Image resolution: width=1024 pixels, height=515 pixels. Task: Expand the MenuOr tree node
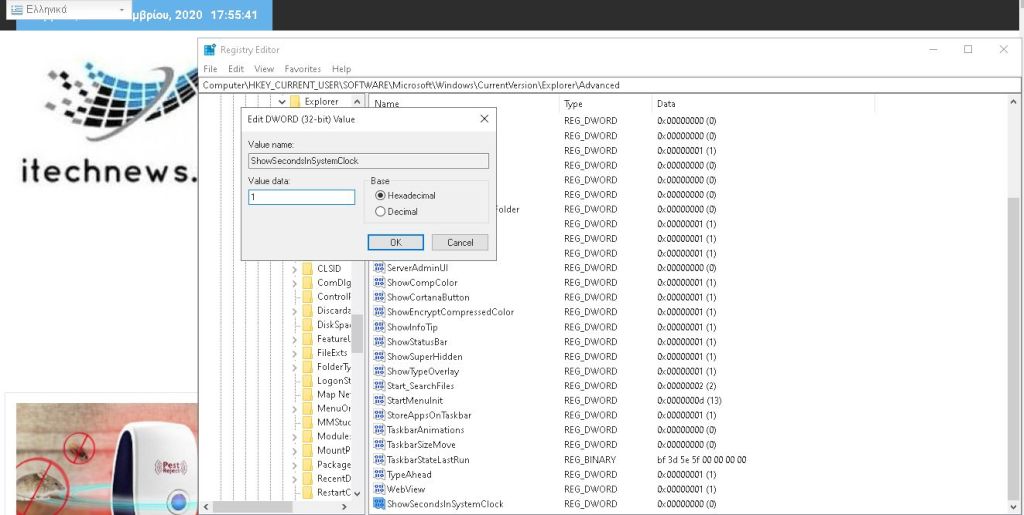[295, 409]
